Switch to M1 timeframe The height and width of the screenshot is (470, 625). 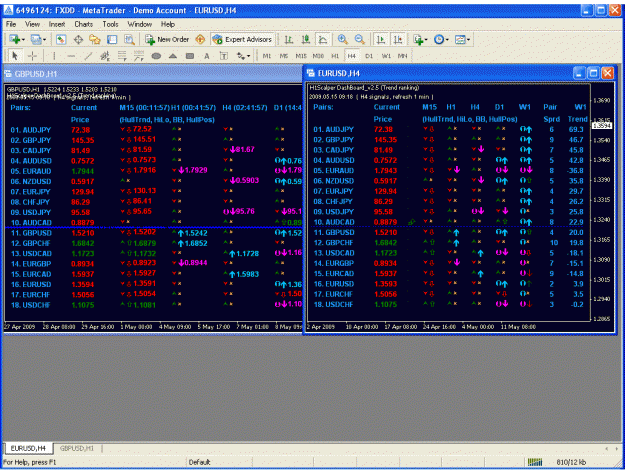click(267, 56)
